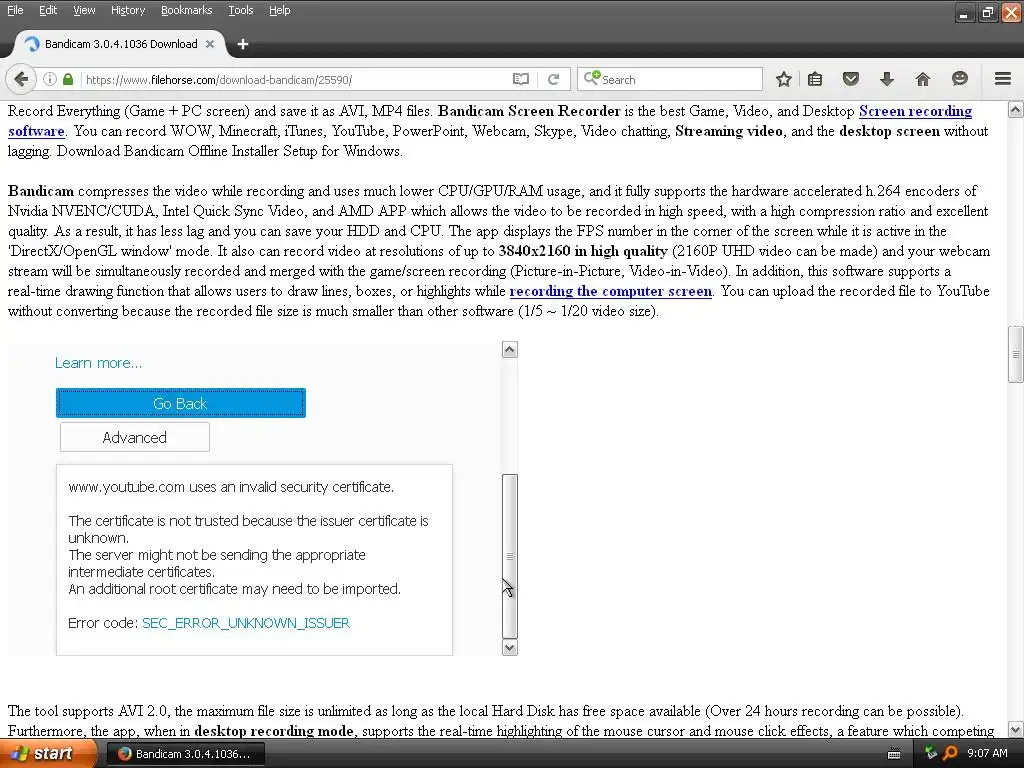Close the Bandicam download tab
The width and height of the screenshot is (1024, 768).
[210, 44]
